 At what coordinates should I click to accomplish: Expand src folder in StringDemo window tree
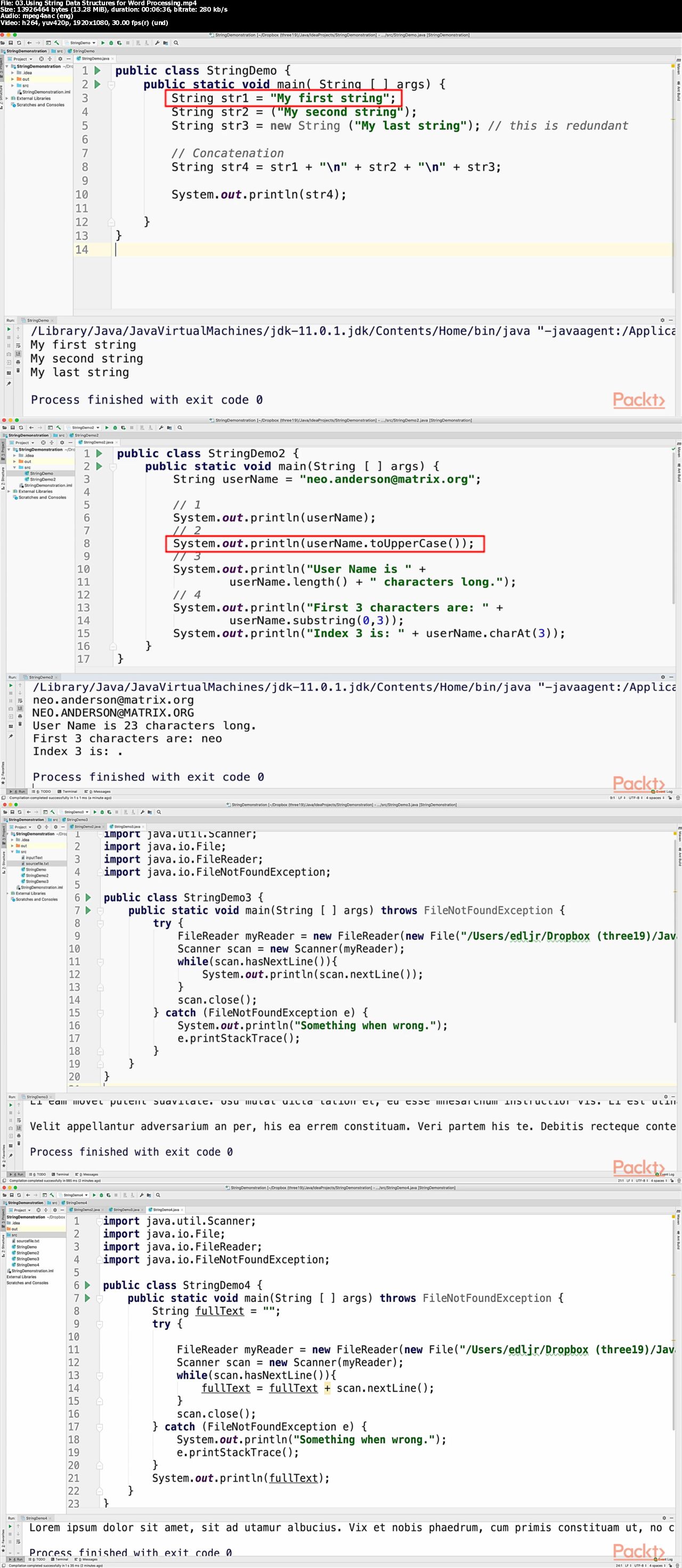point(13,86)
